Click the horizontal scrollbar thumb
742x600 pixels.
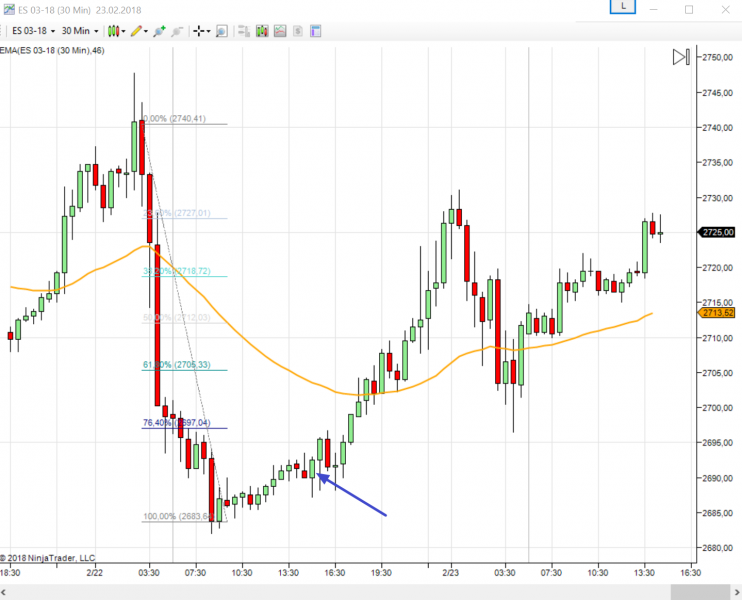(700, 592)
